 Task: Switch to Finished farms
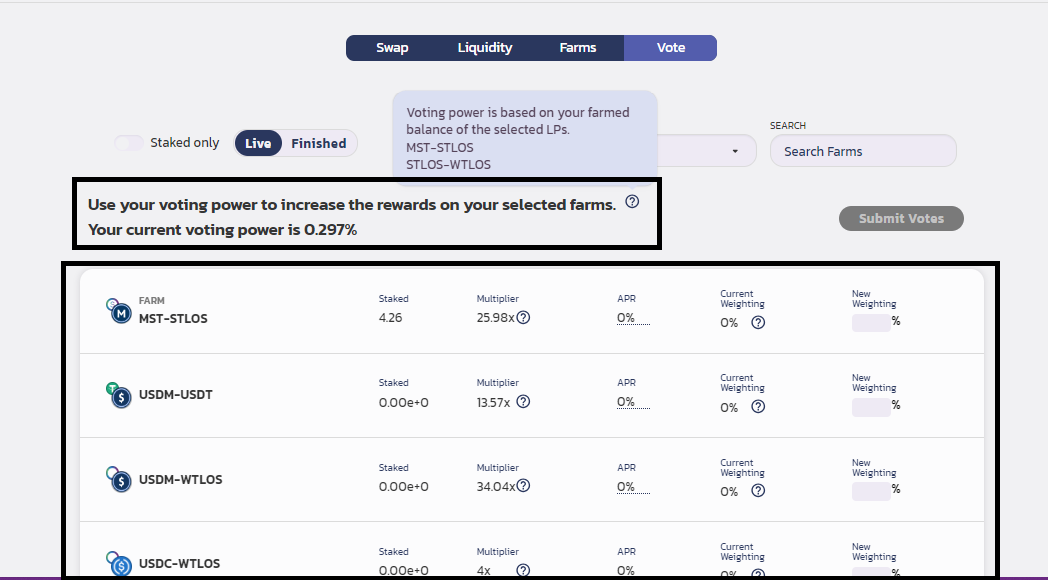pyautogui.click(x=318, y=143)
